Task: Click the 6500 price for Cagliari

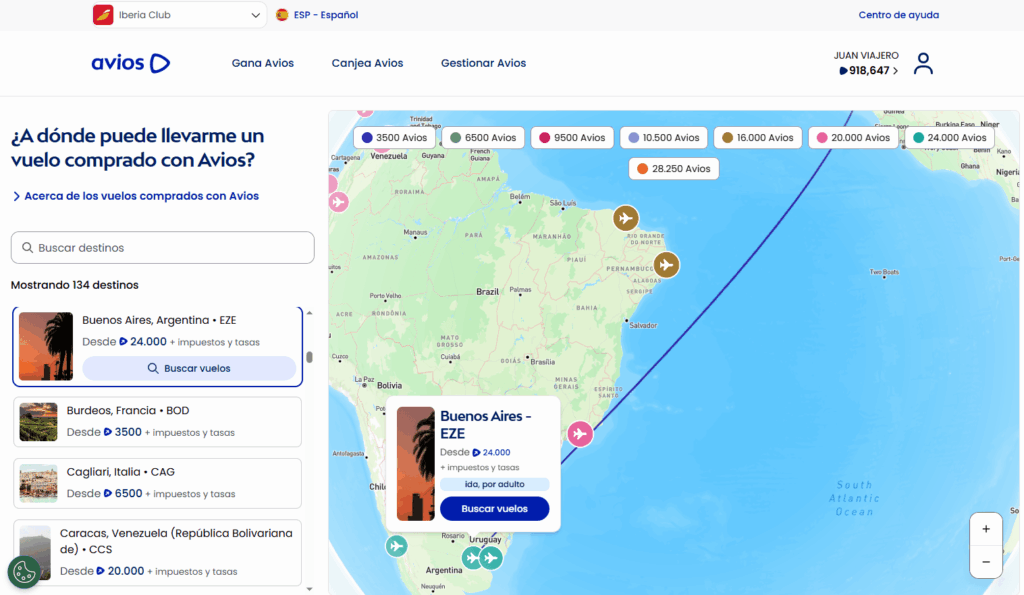Action: point(123,493)
